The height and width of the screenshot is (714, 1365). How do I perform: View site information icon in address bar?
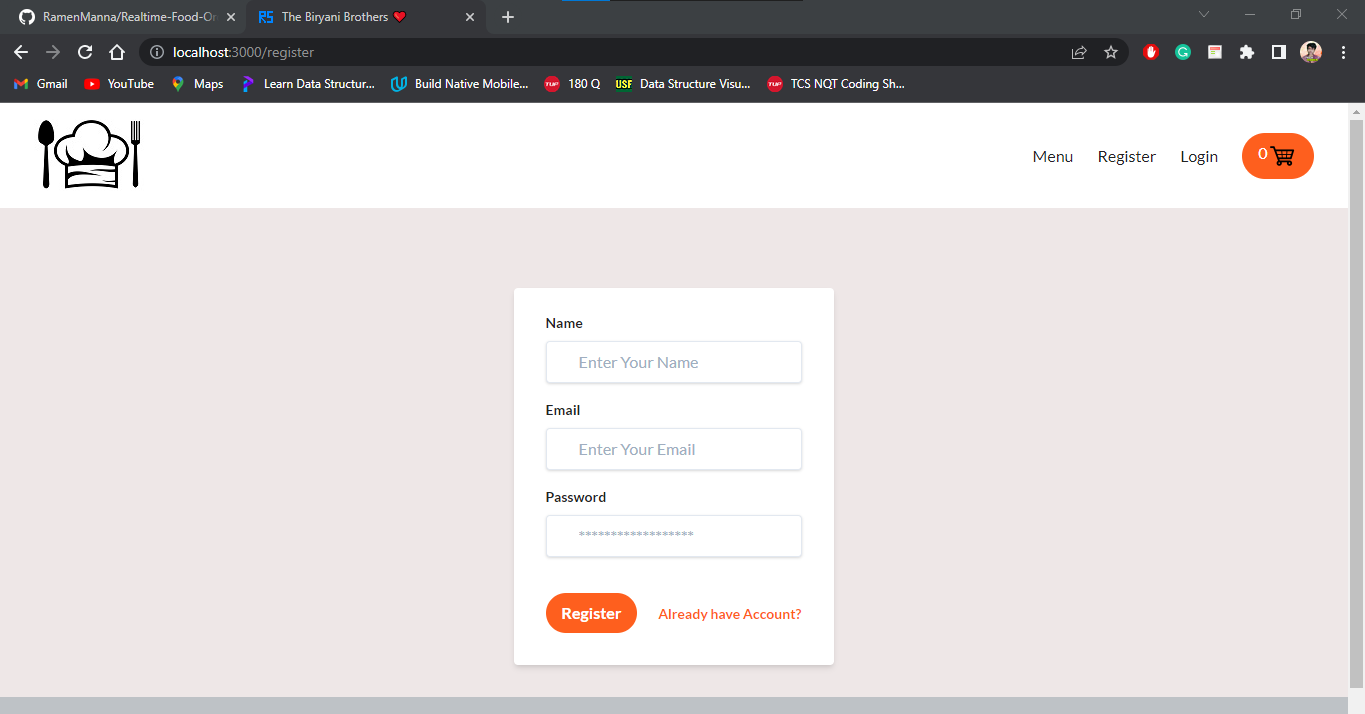pyautogui.click(x=157, y=52)
